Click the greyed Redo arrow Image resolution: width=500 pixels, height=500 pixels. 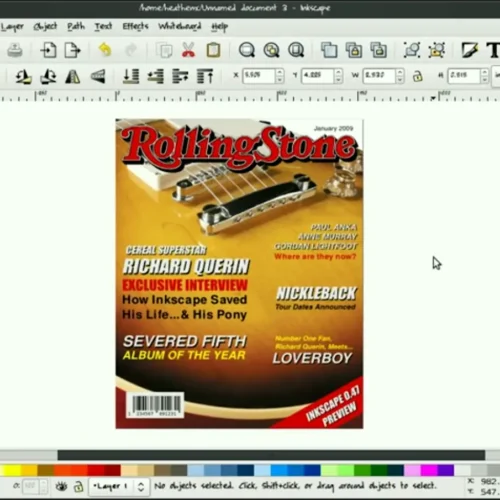130,50
